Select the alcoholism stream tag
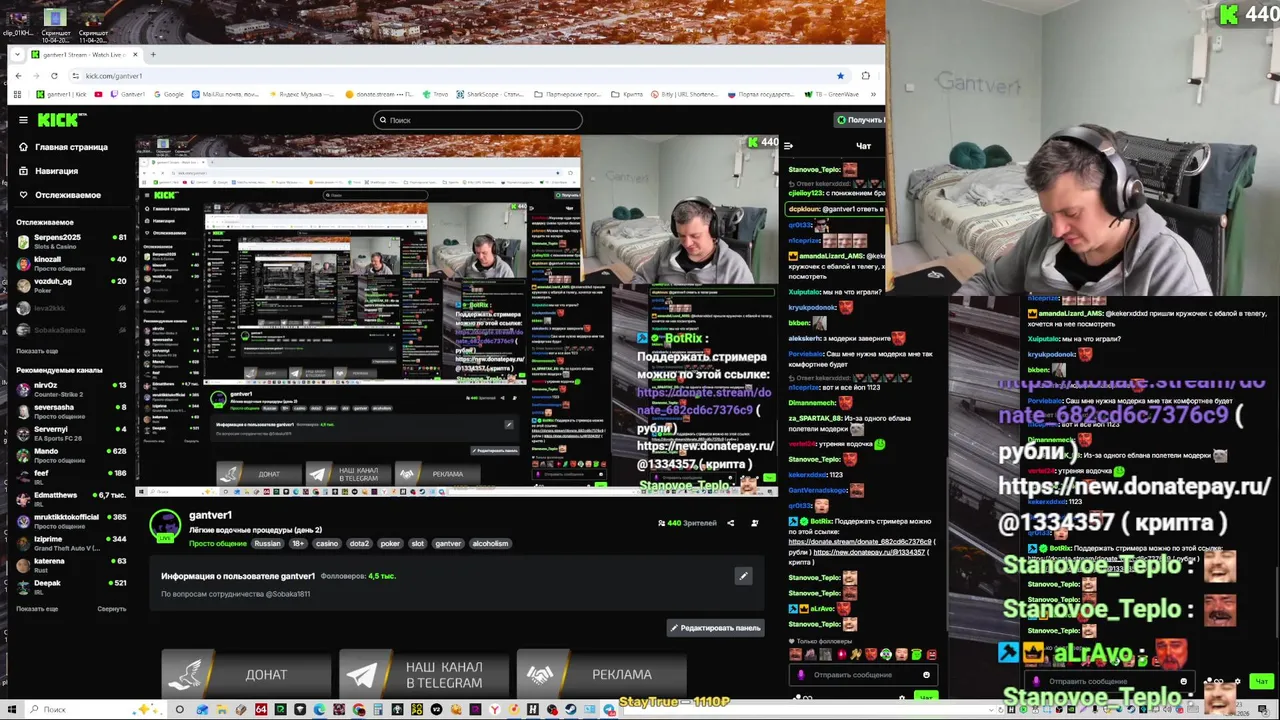The height and width of the screenshot is (720, 1280). (490, 544)
